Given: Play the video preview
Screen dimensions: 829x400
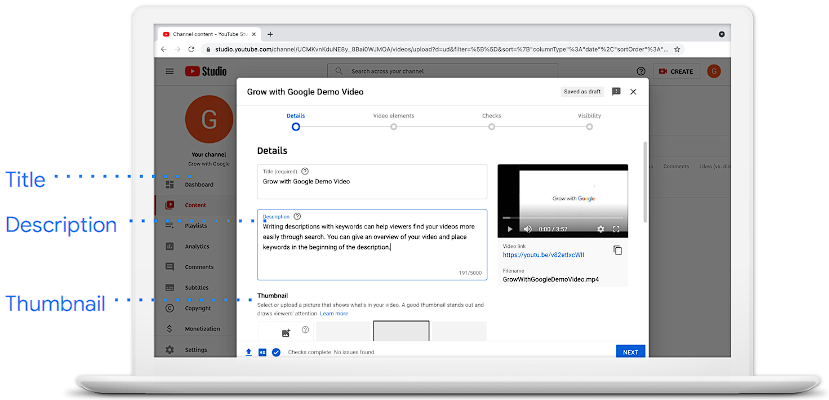Looking at the screenshot, I should (x=510, y=229).
